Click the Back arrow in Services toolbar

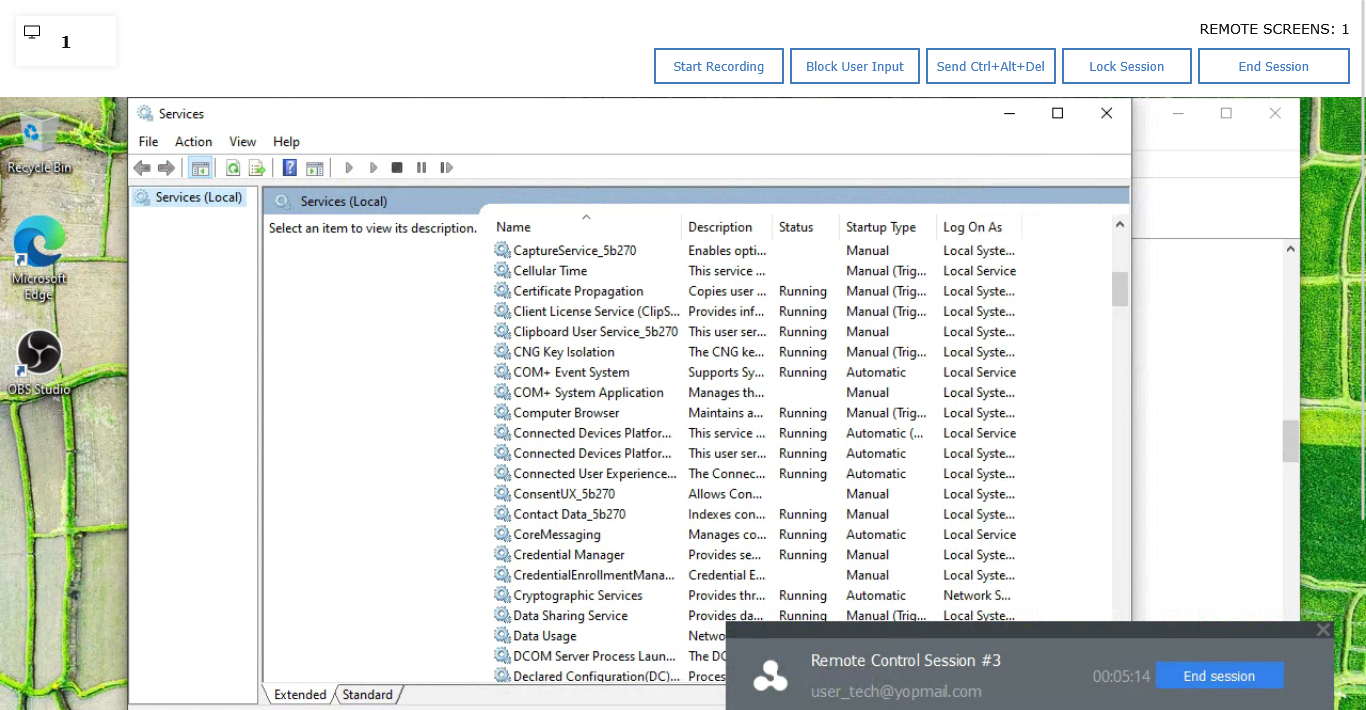pyautogui.click(x=142, y=168)
